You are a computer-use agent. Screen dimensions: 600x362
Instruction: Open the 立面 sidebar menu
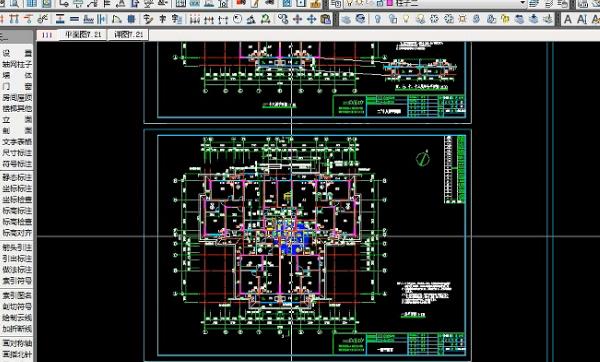[x=17, y=120]
